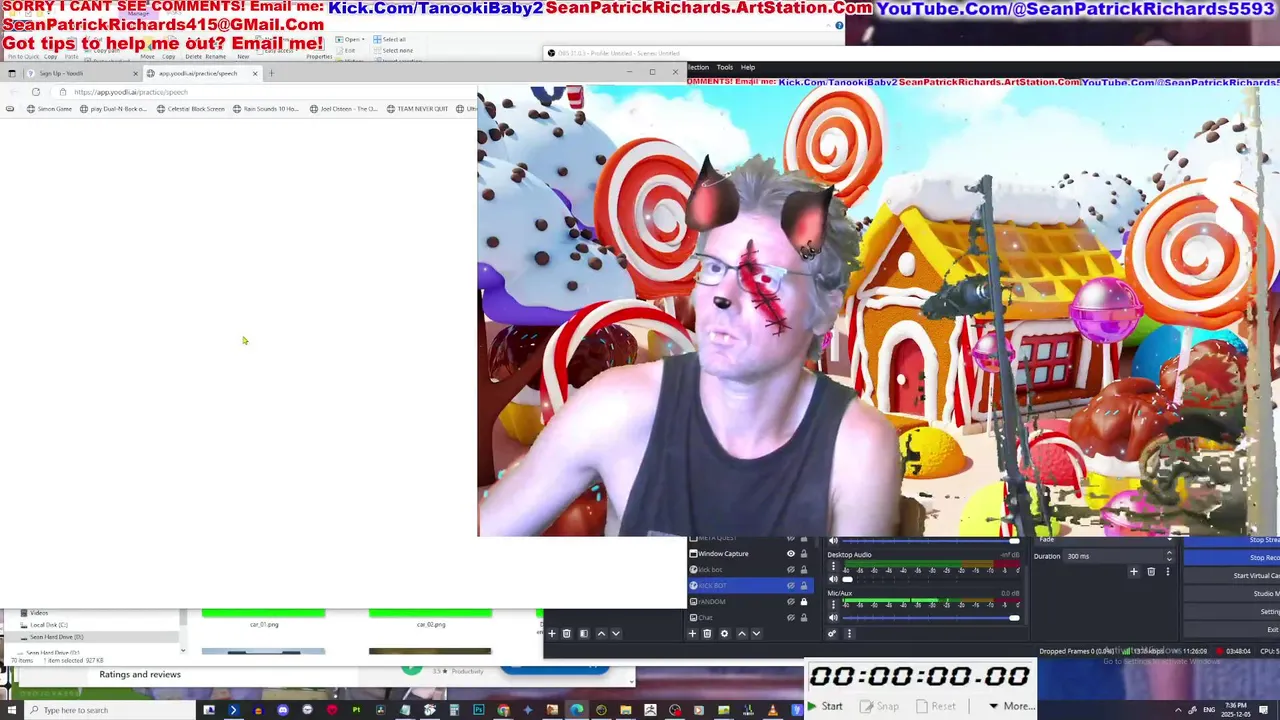Add a new scene in OBS
1280x720 pixels.
click(551, 633)
